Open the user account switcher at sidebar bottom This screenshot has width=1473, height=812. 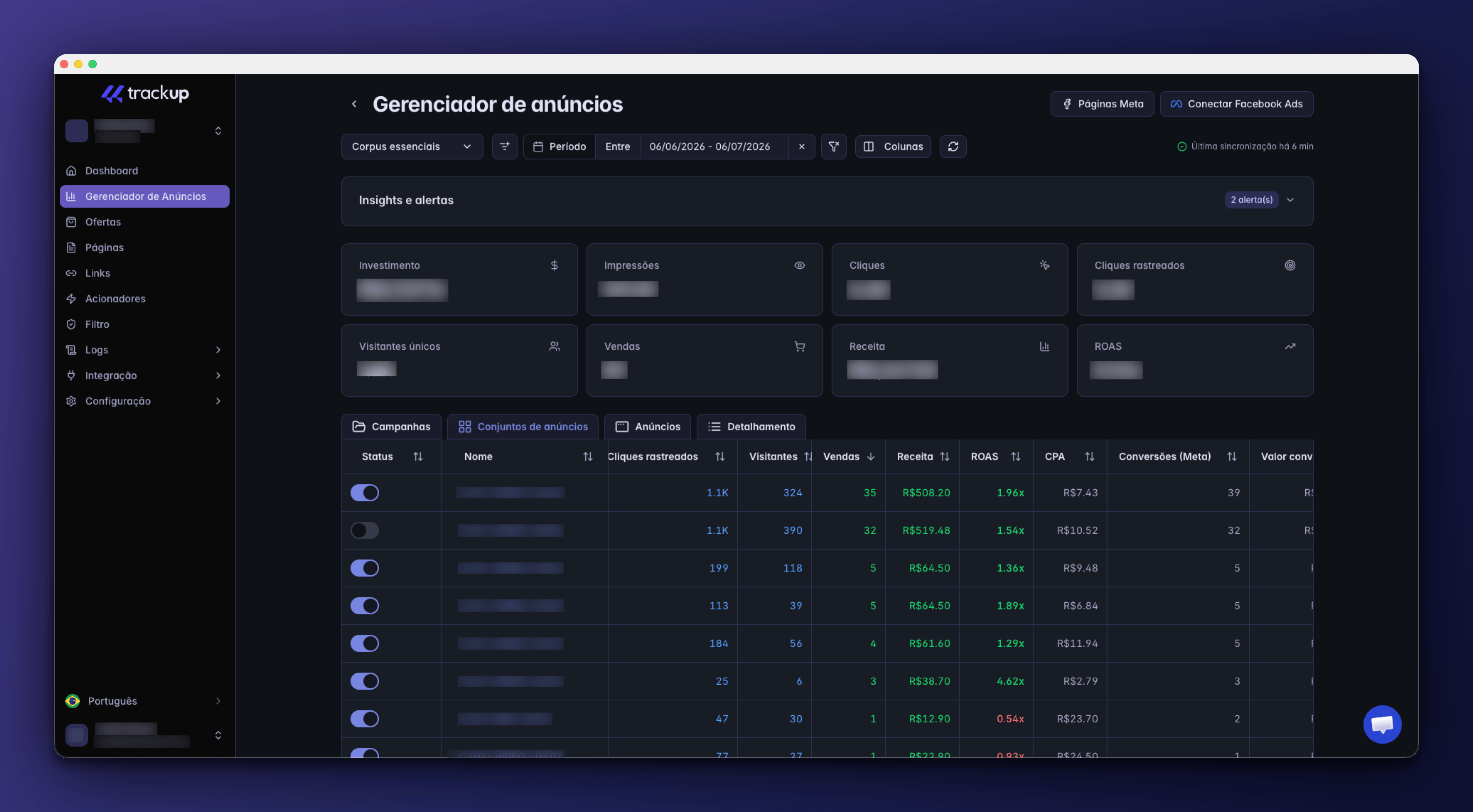click(x=144, y=735)
